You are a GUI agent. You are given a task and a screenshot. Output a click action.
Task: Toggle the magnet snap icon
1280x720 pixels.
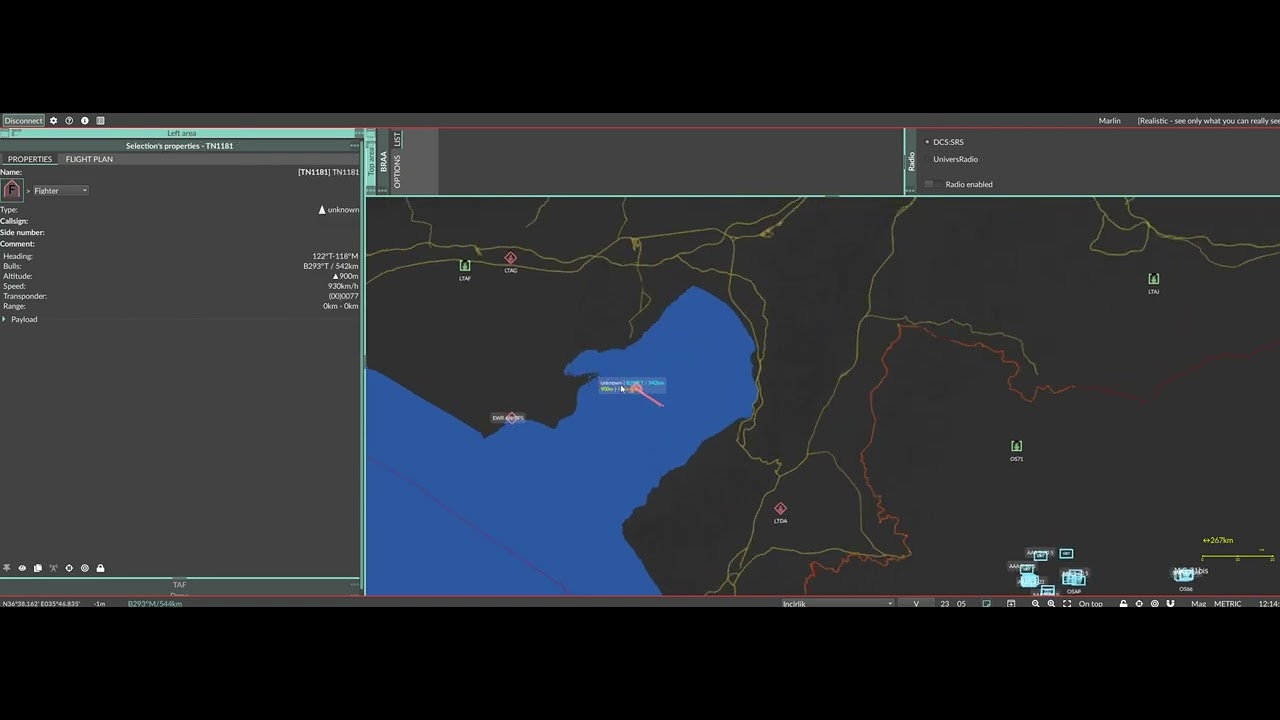pyautogui.click(x=1170, y=604)
